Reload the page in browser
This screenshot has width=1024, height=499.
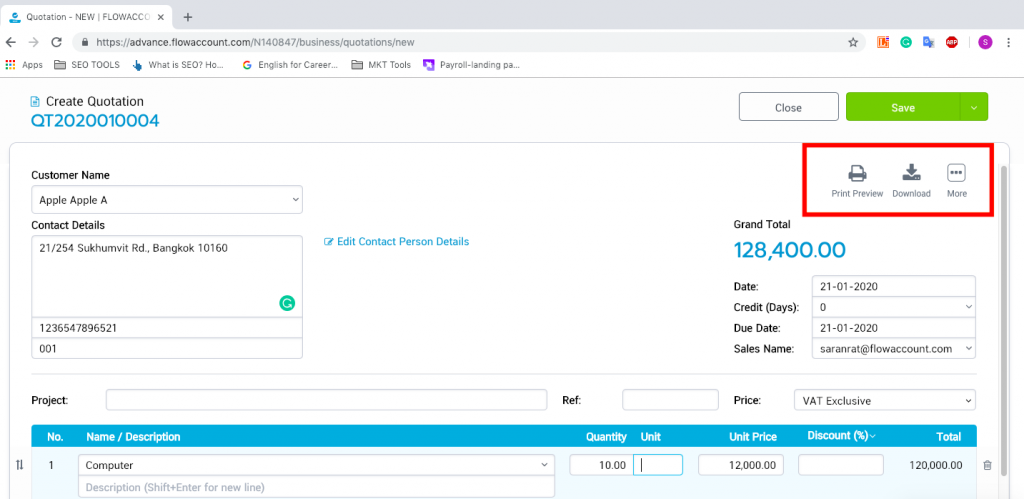(x=56, y=42)
